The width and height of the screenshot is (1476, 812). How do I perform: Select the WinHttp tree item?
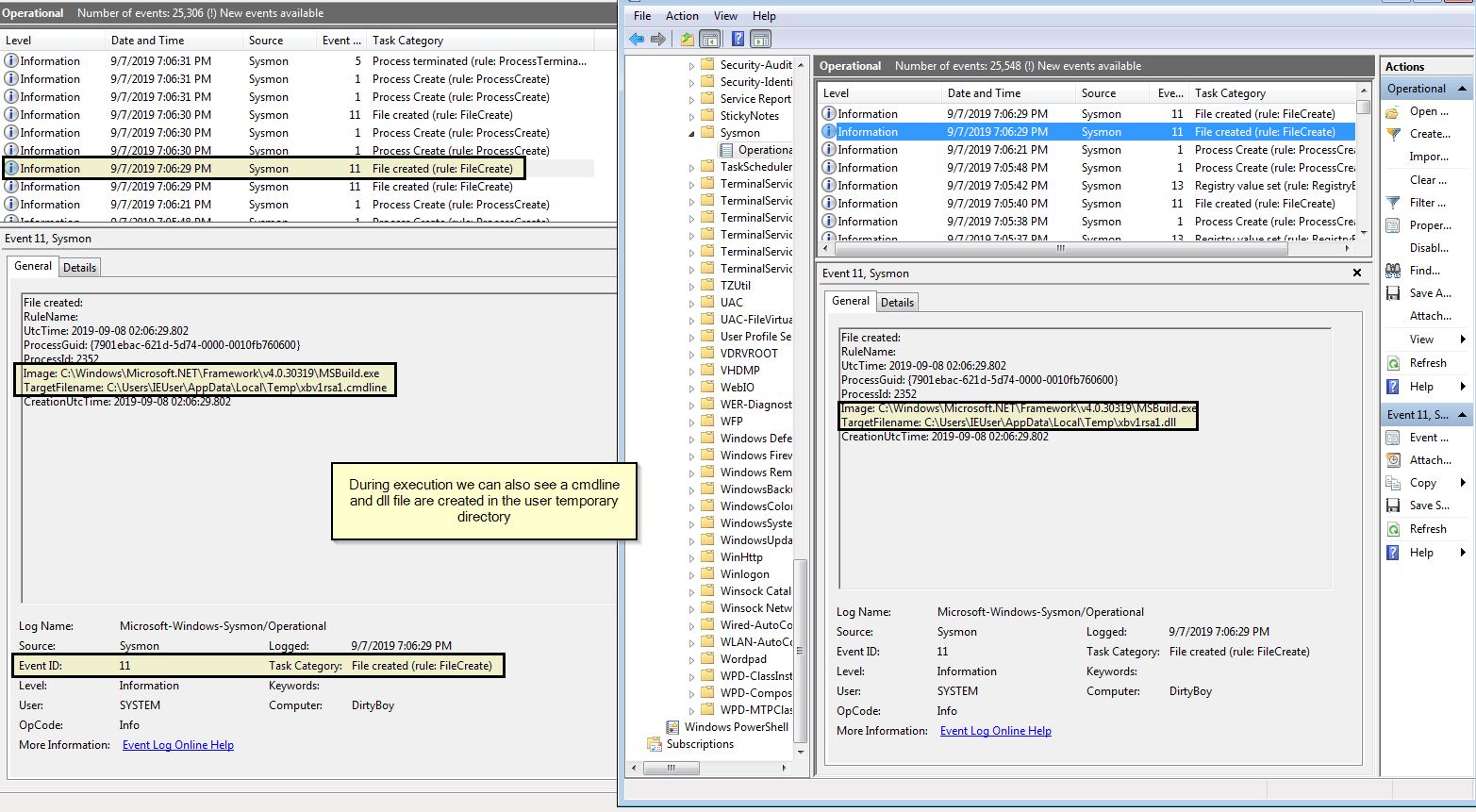coord(741,557)
